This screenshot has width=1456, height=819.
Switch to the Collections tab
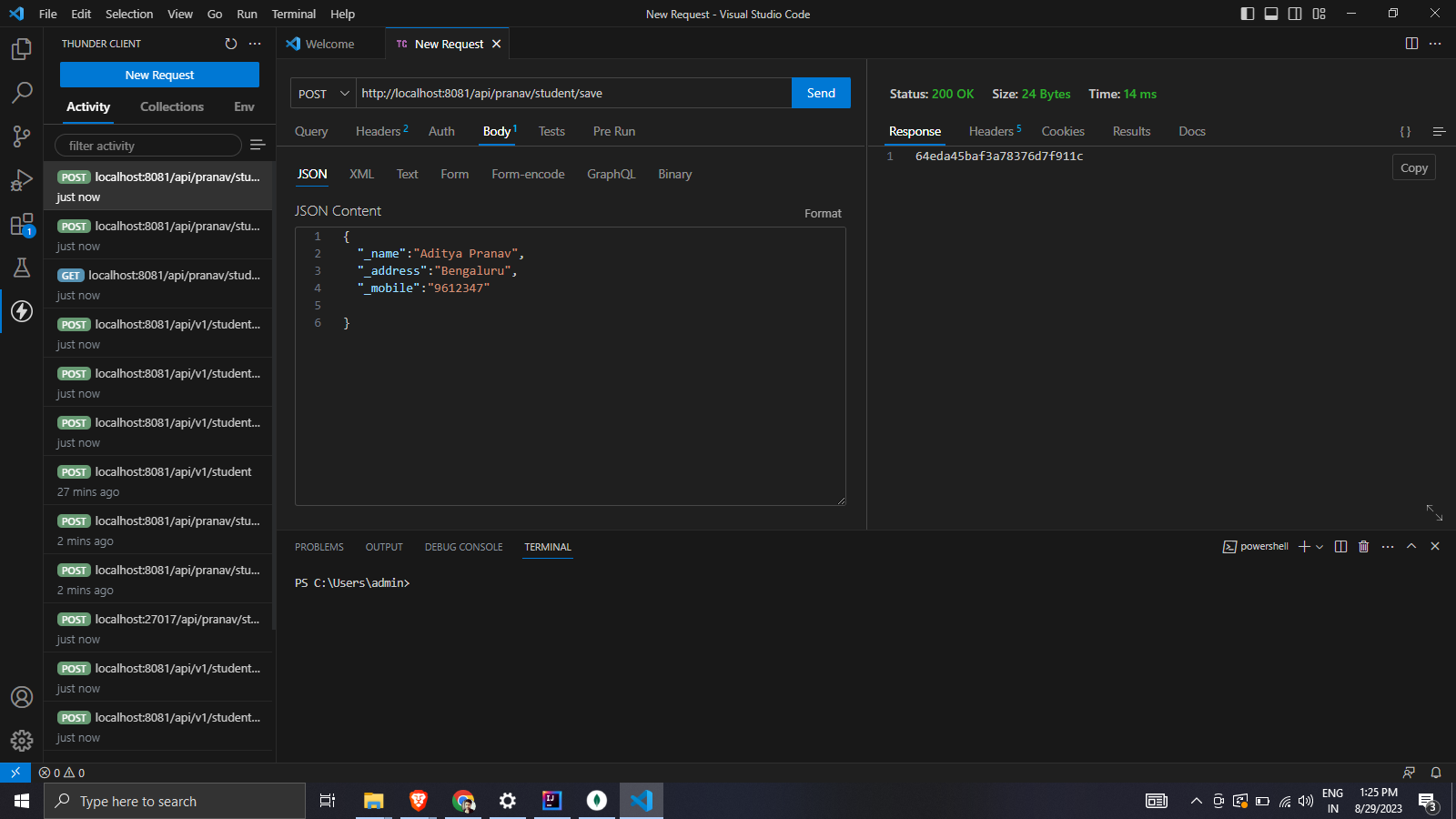pos(171,106)
